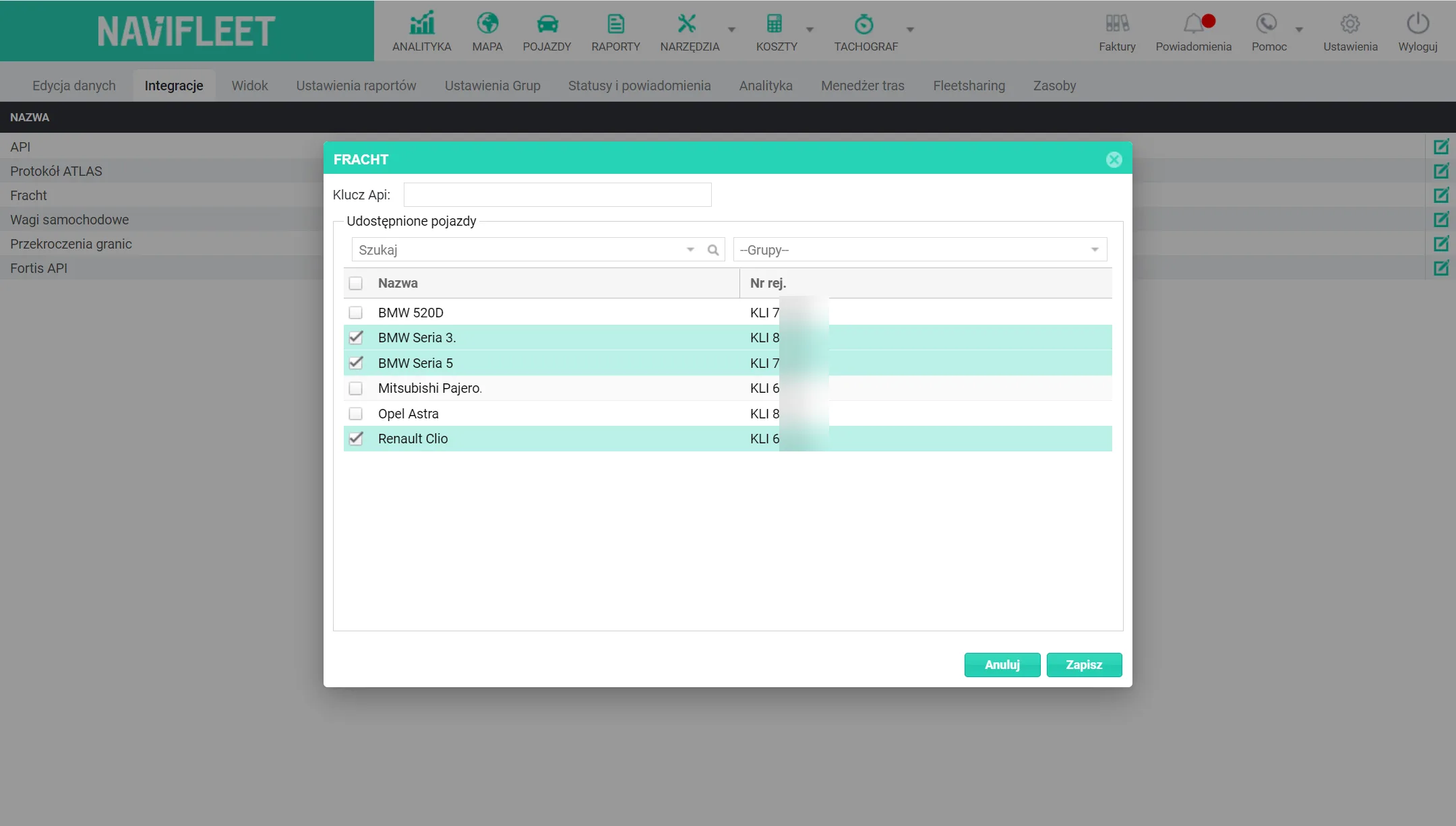This screenshot has height=826, width=1456.
Task: Switch to the Edycja danych tab
Action: 74,86
